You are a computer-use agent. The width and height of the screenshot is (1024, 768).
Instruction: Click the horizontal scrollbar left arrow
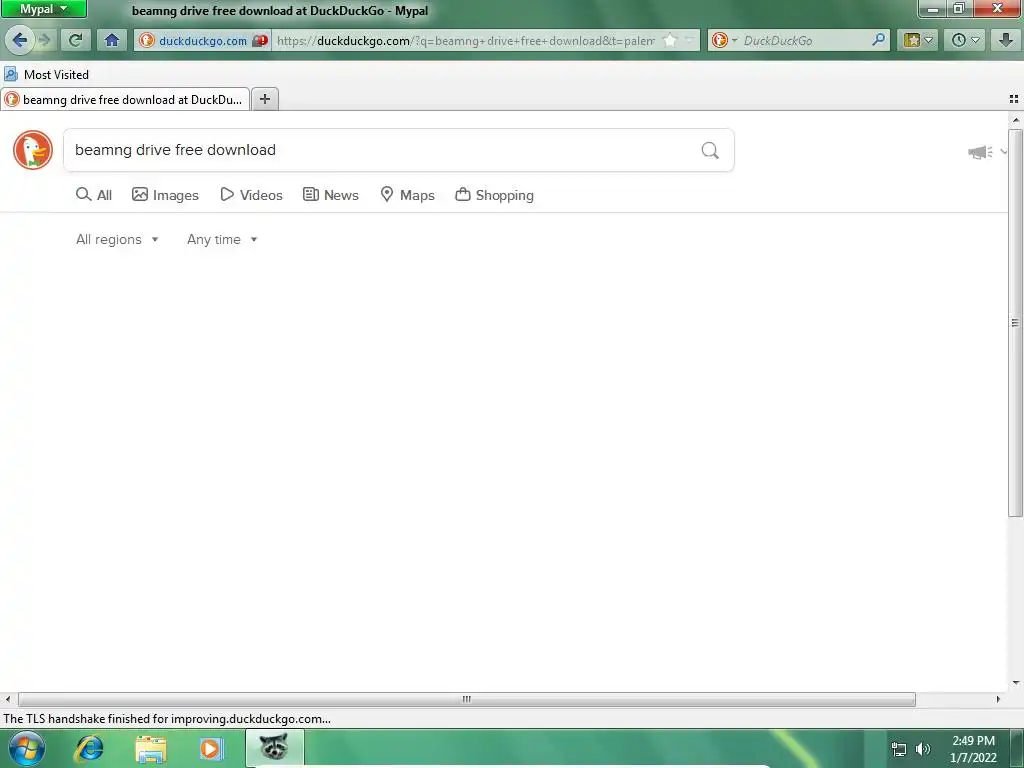click(7, 699)
